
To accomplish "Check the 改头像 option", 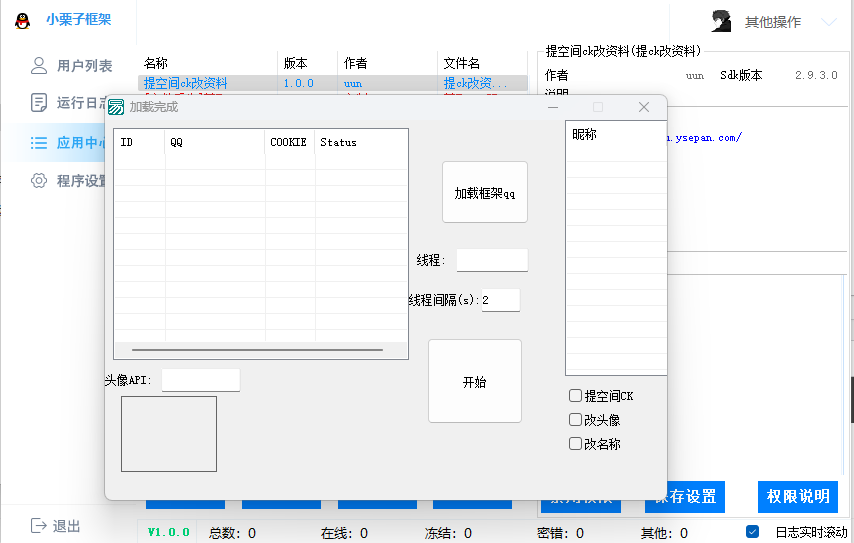I will [575, 420].
